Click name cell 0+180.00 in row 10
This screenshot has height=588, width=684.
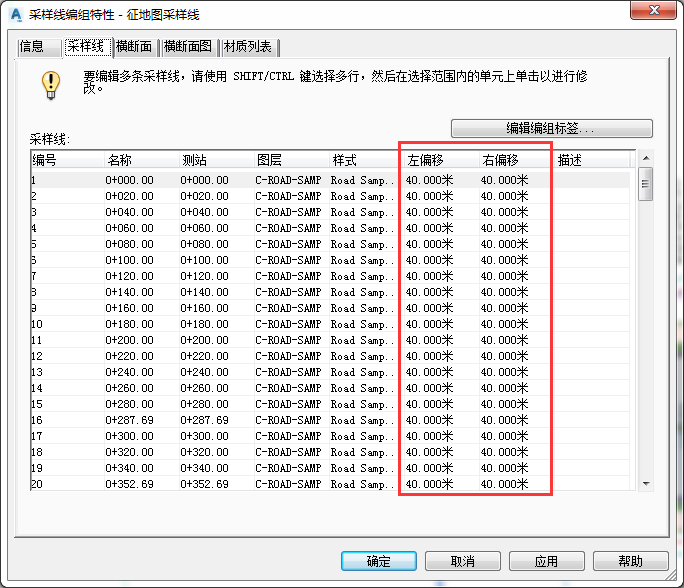point(130,324)
